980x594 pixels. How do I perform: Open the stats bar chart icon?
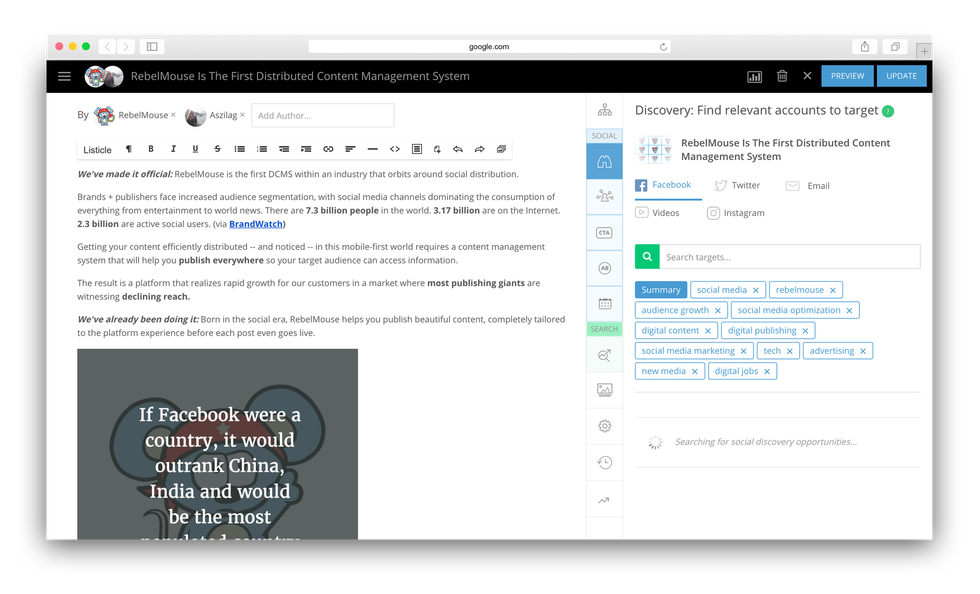pyautogui.click(x=754, y=76)
